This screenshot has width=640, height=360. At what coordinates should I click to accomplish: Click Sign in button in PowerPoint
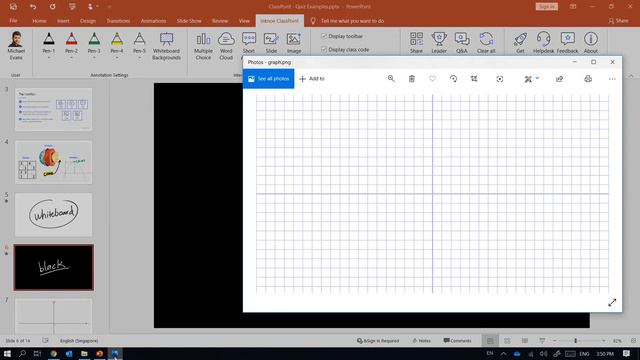[x=547, y=7]
